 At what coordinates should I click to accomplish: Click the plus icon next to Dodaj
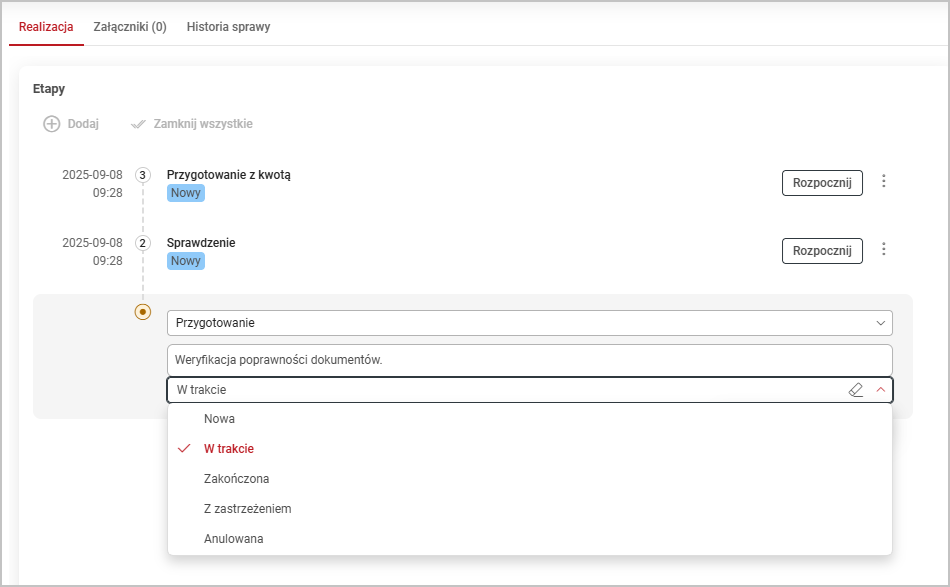click(51, 124)
